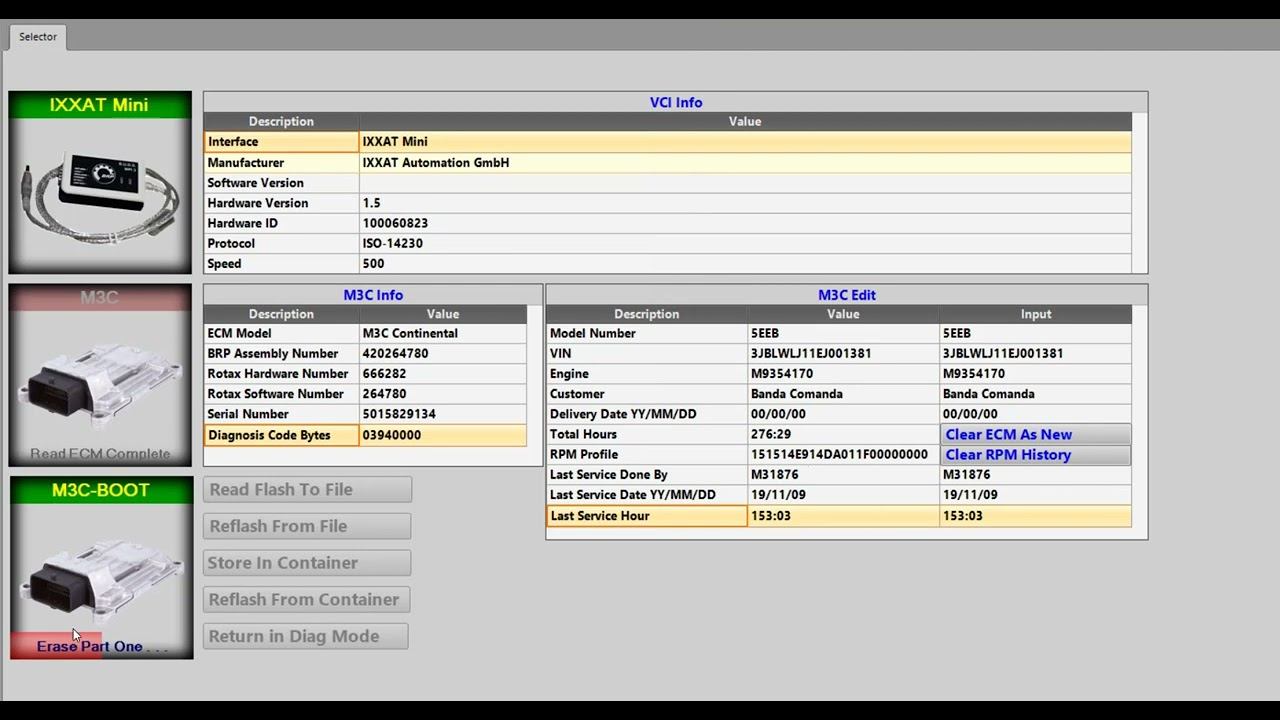Select the Customer cell in the Value column

click(x=843, y=394)
